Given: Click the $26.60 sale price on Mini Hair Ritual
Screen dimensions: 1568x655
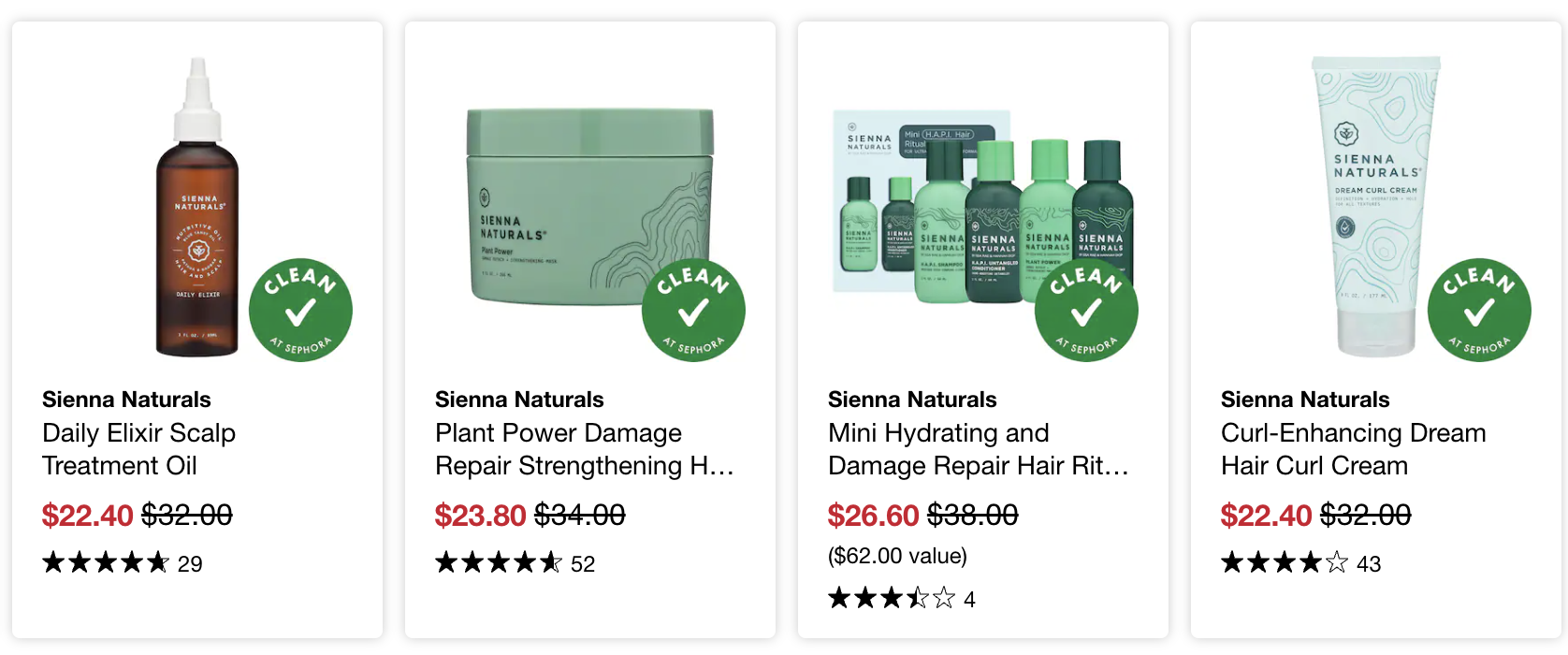Looking at the screenshot, I should (874, 516).
